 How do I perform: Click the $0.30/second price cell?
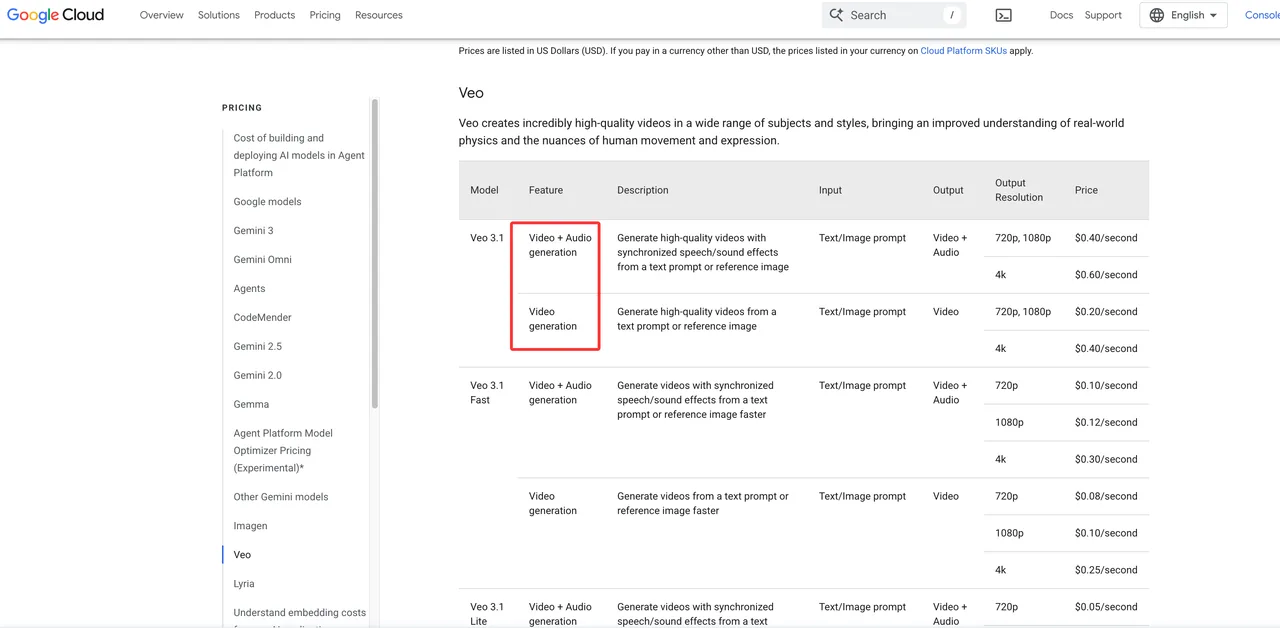coord(1106,459)
